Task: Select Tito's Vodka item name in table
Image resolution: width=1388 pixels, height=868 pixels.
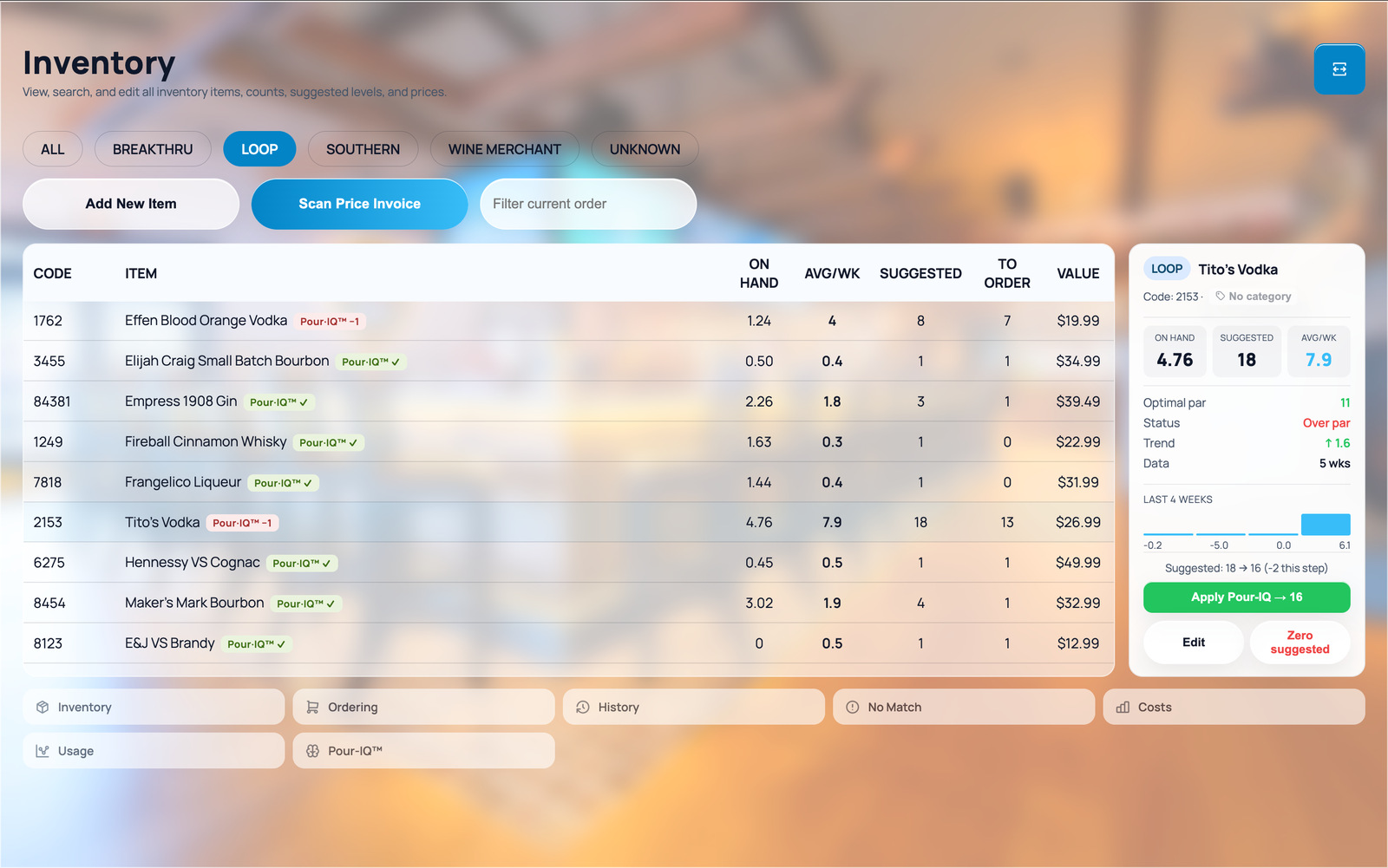Action: tap(162, 522)
